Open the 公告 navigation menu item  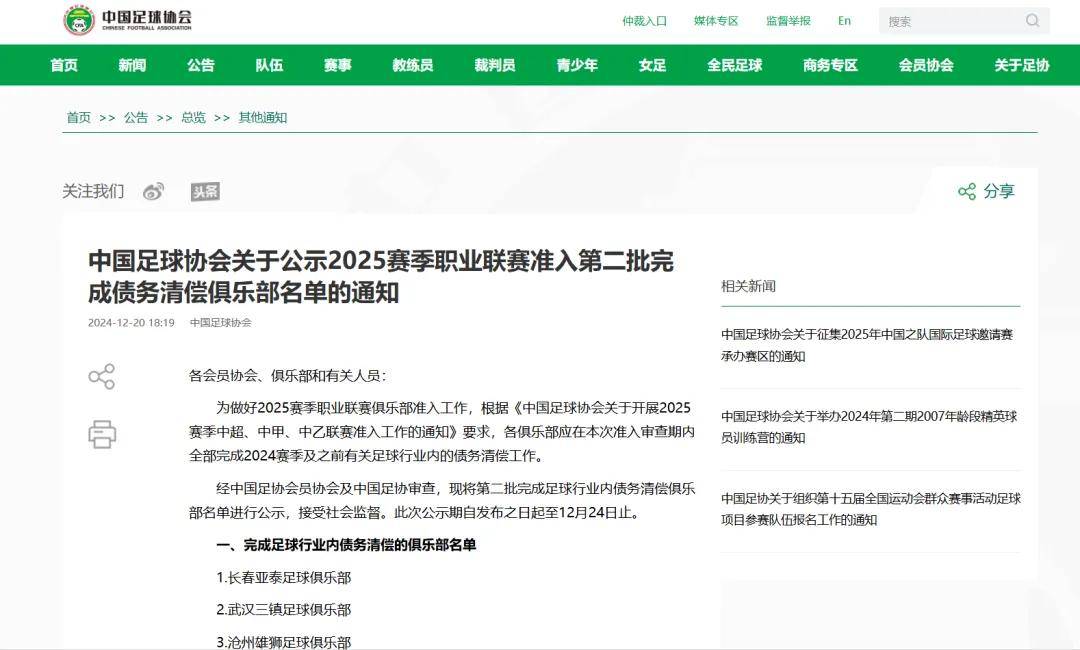point(201,65)
